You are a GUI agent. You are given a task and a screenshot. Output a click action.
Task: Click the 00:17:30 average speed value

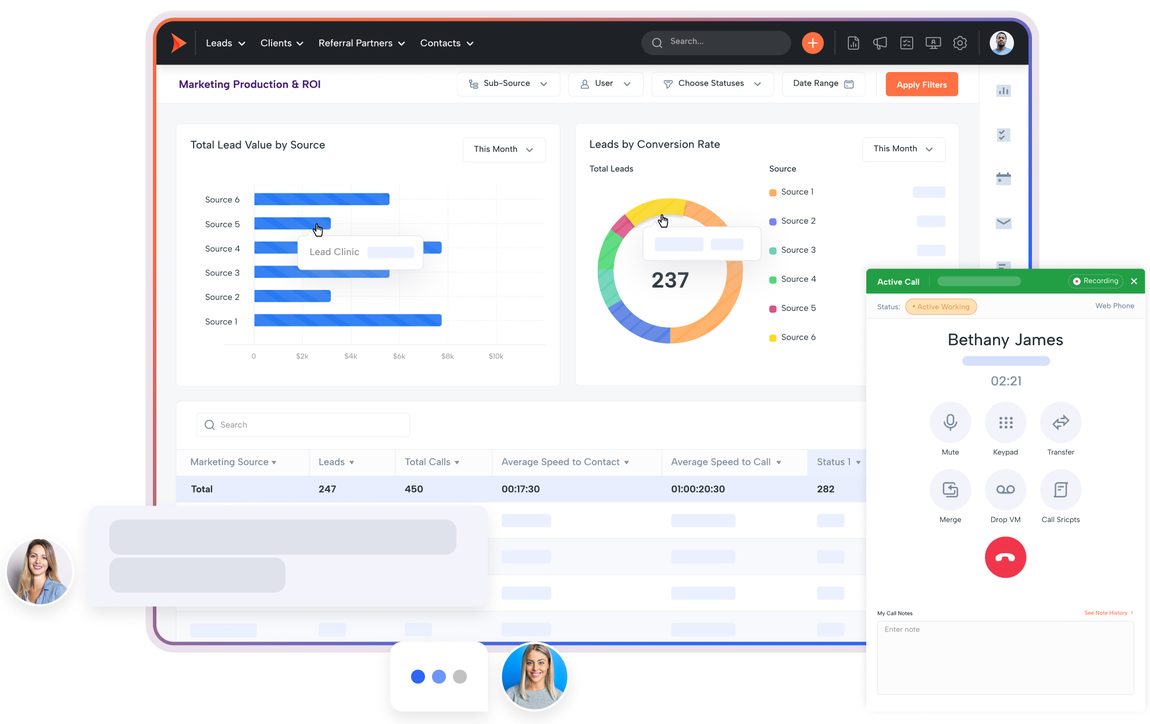520,489
